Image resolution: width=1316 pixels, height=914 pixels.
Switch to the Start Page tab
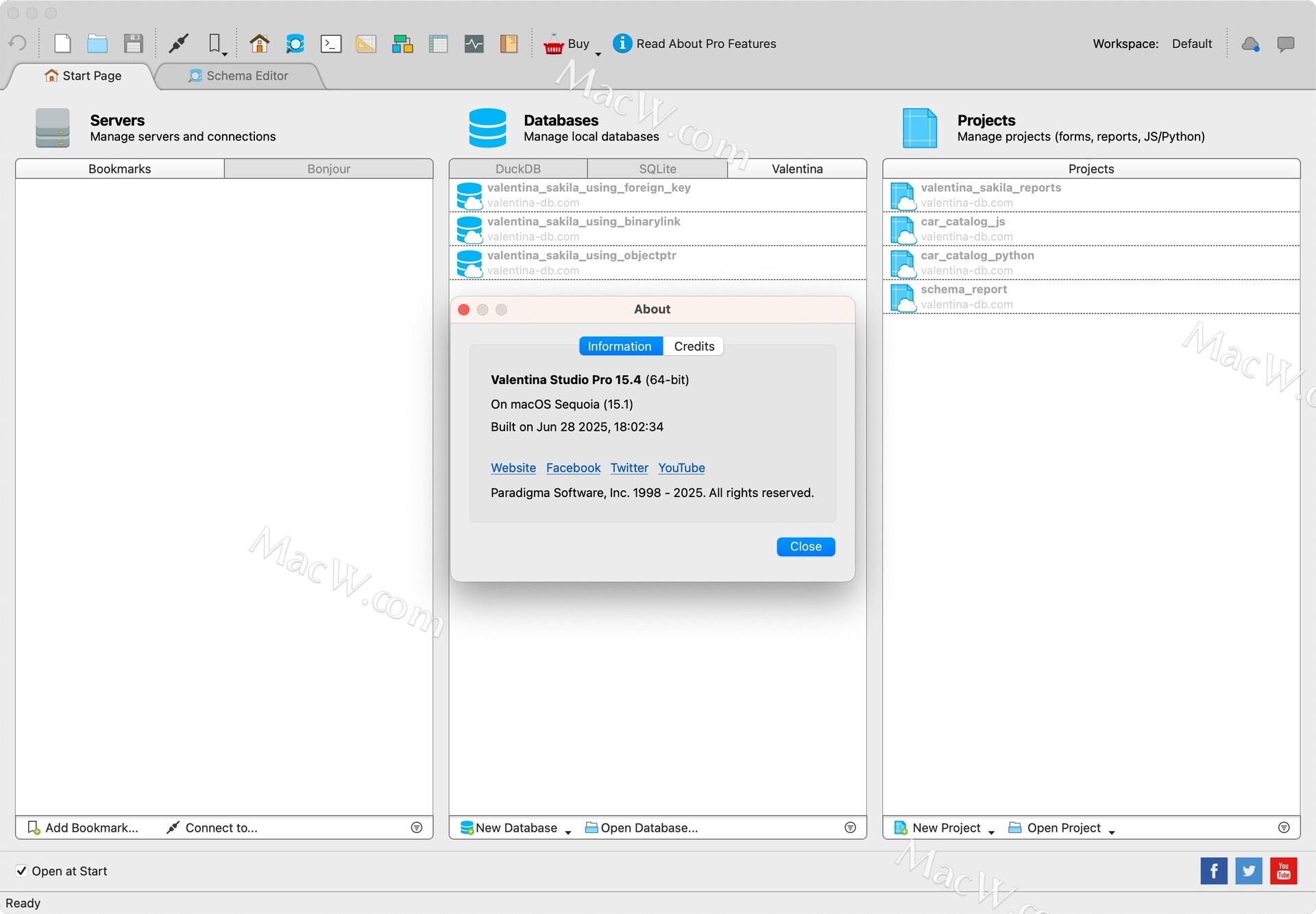coord(82,75)
